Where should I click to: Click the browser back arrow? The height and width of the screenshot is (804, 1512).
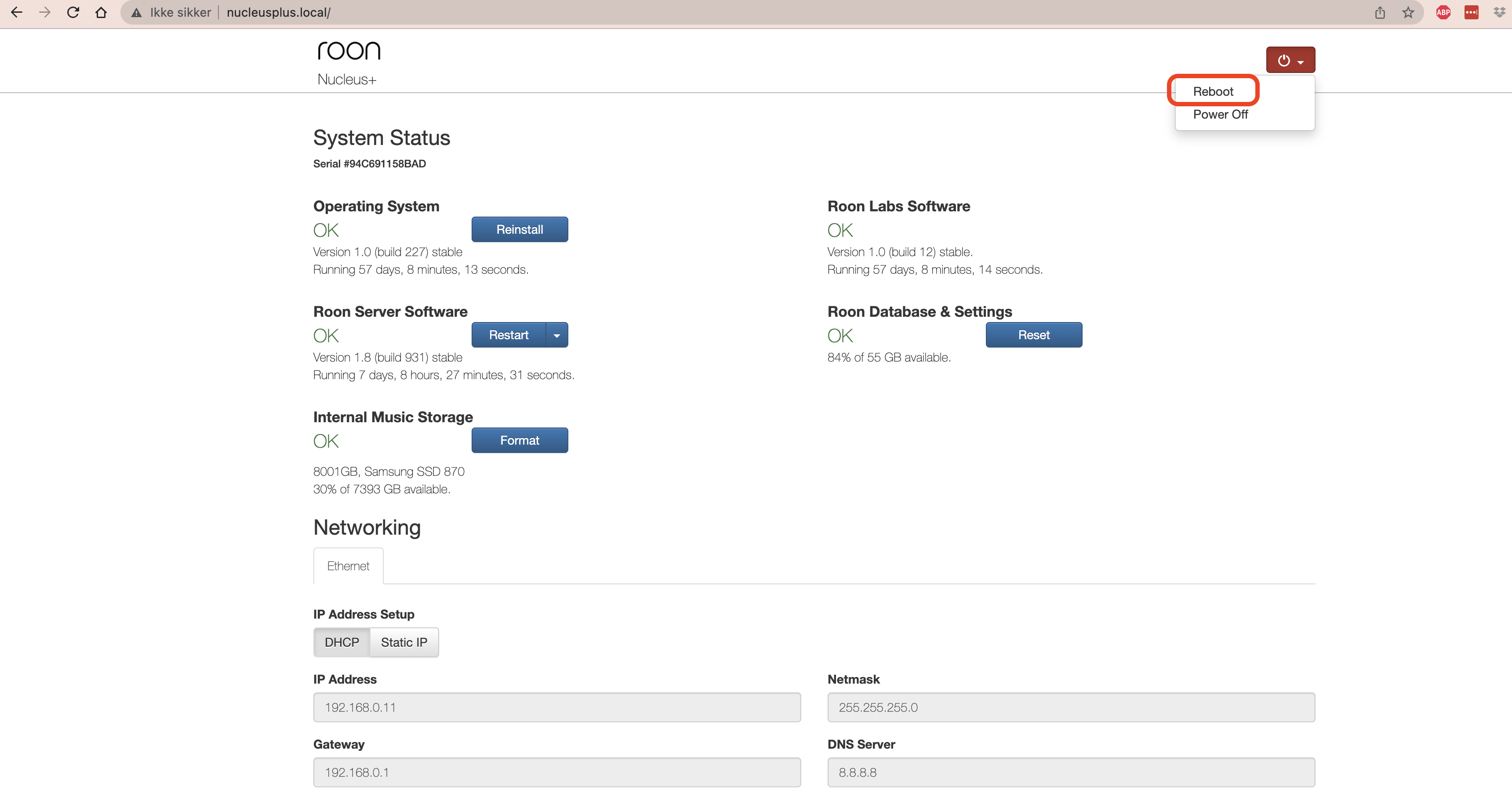click(16, 12)
